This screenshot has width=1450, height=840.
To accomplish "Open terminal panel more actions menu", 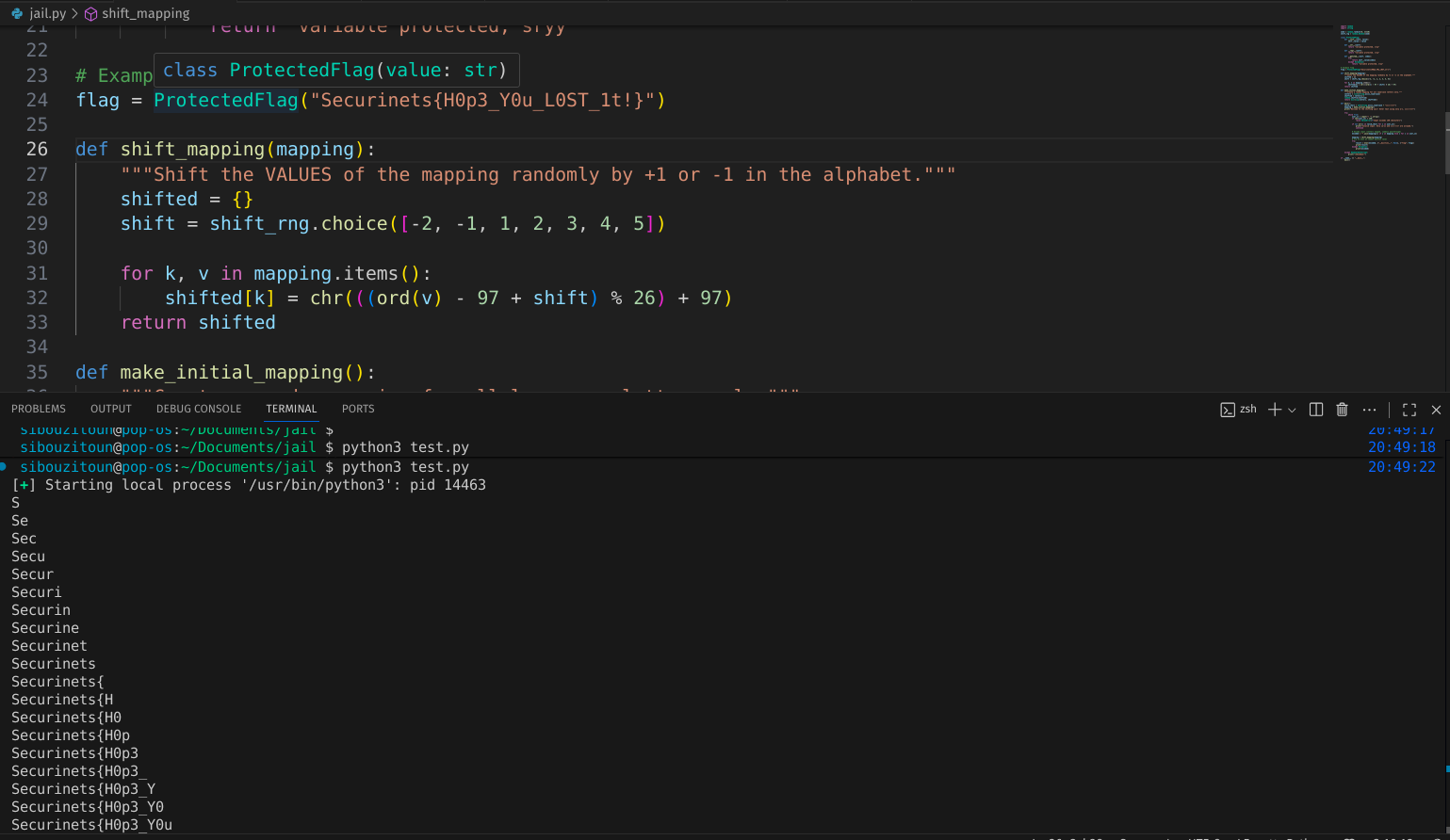I will [x=1369, y=410].
